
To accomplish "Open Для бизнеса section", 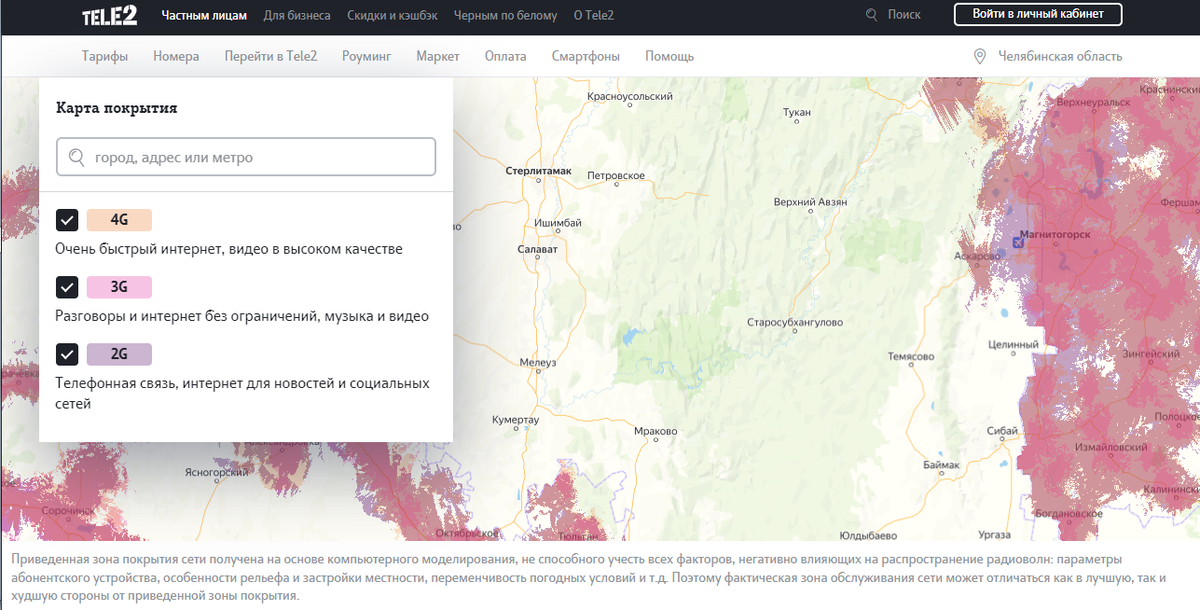I will click(297, 16).
